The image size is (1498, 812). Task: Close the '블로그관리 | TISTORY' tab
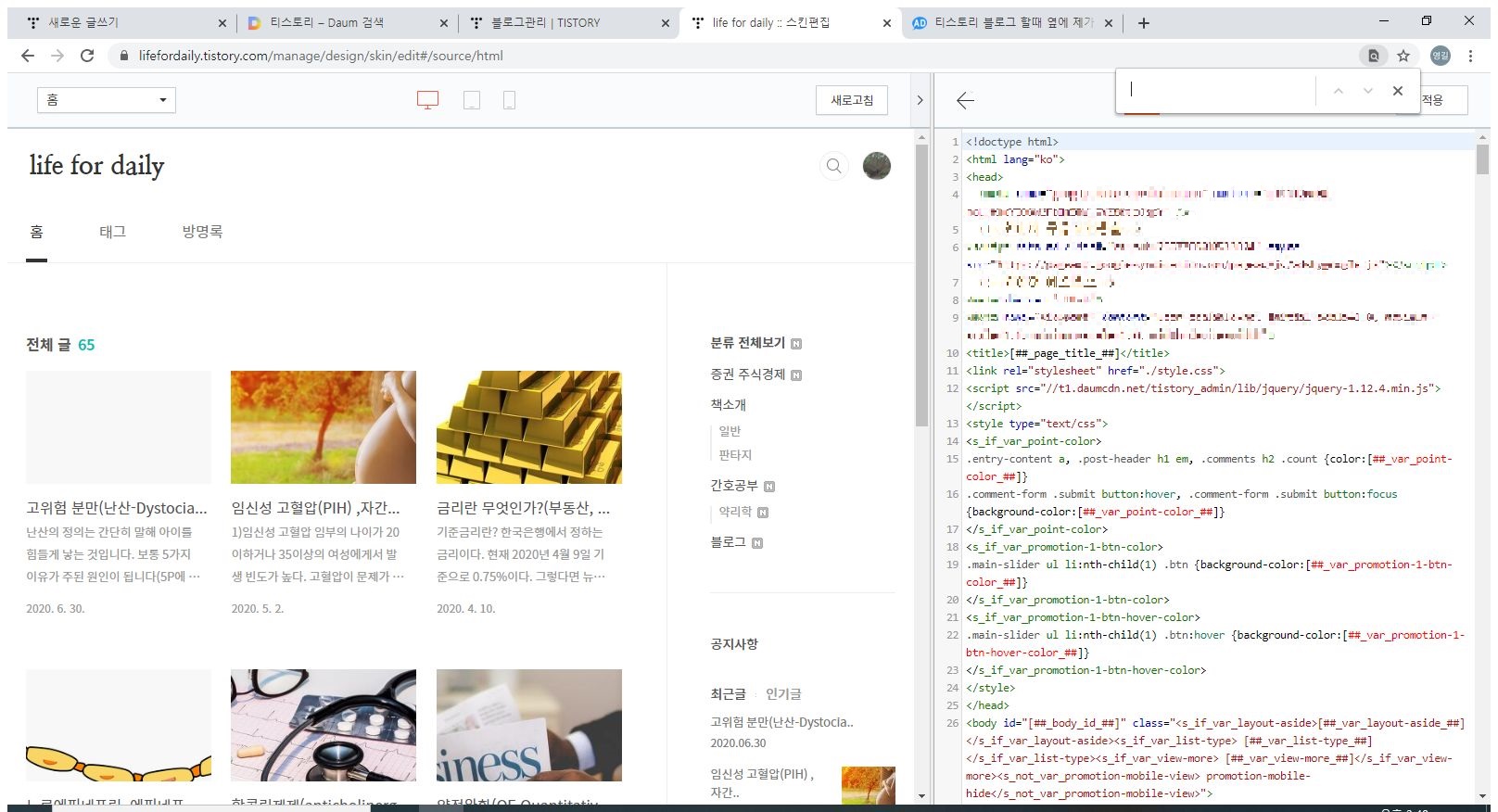(x=666, y=23)
